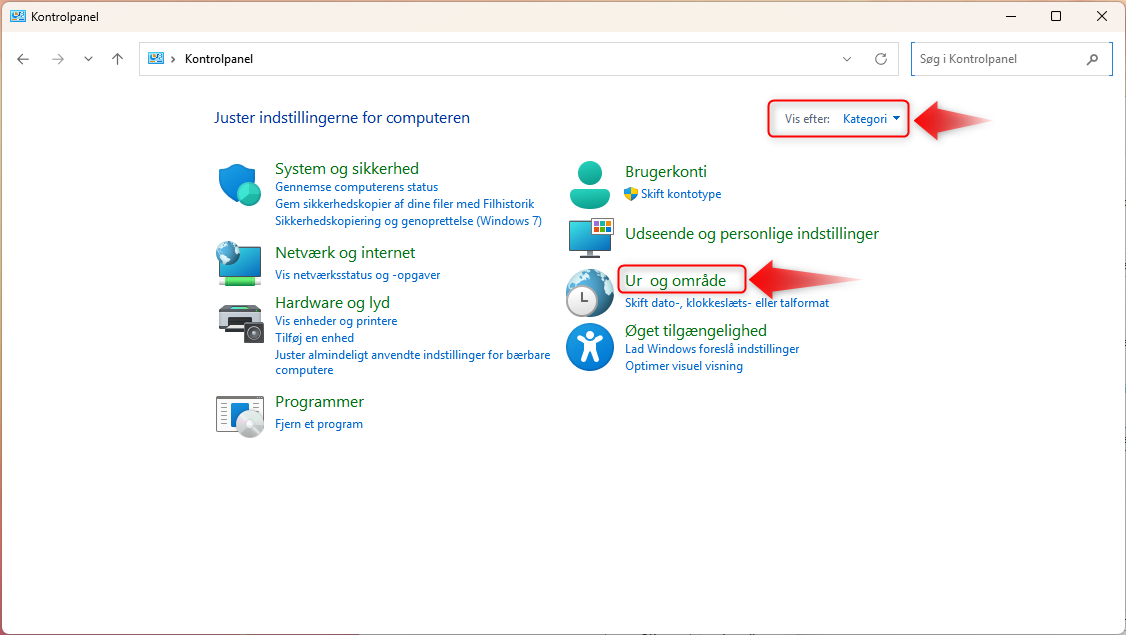Image resolution: width=1126 pixels, height=635 pixels.
Task: Minimize the Kontrolpanel window
Action: [x=1011, y=16]
